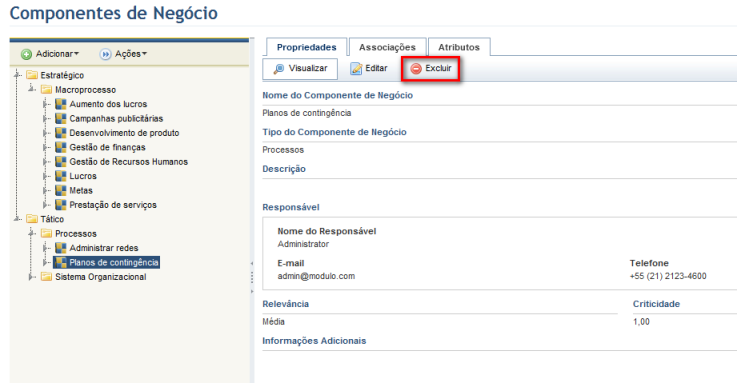The image size is (737, 383).
Task: Click the Prestação de serviços component icon
Action: point(61,205)
